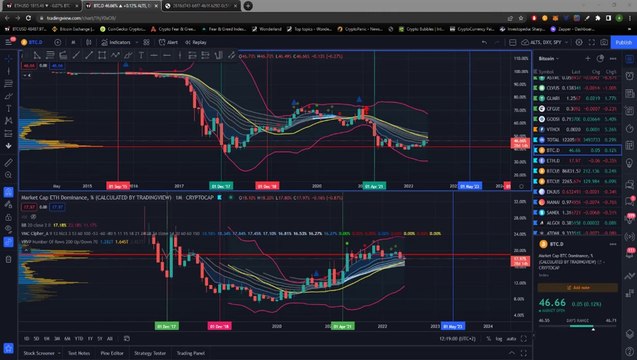Open the candlestick chart style selector

(89, 42)
